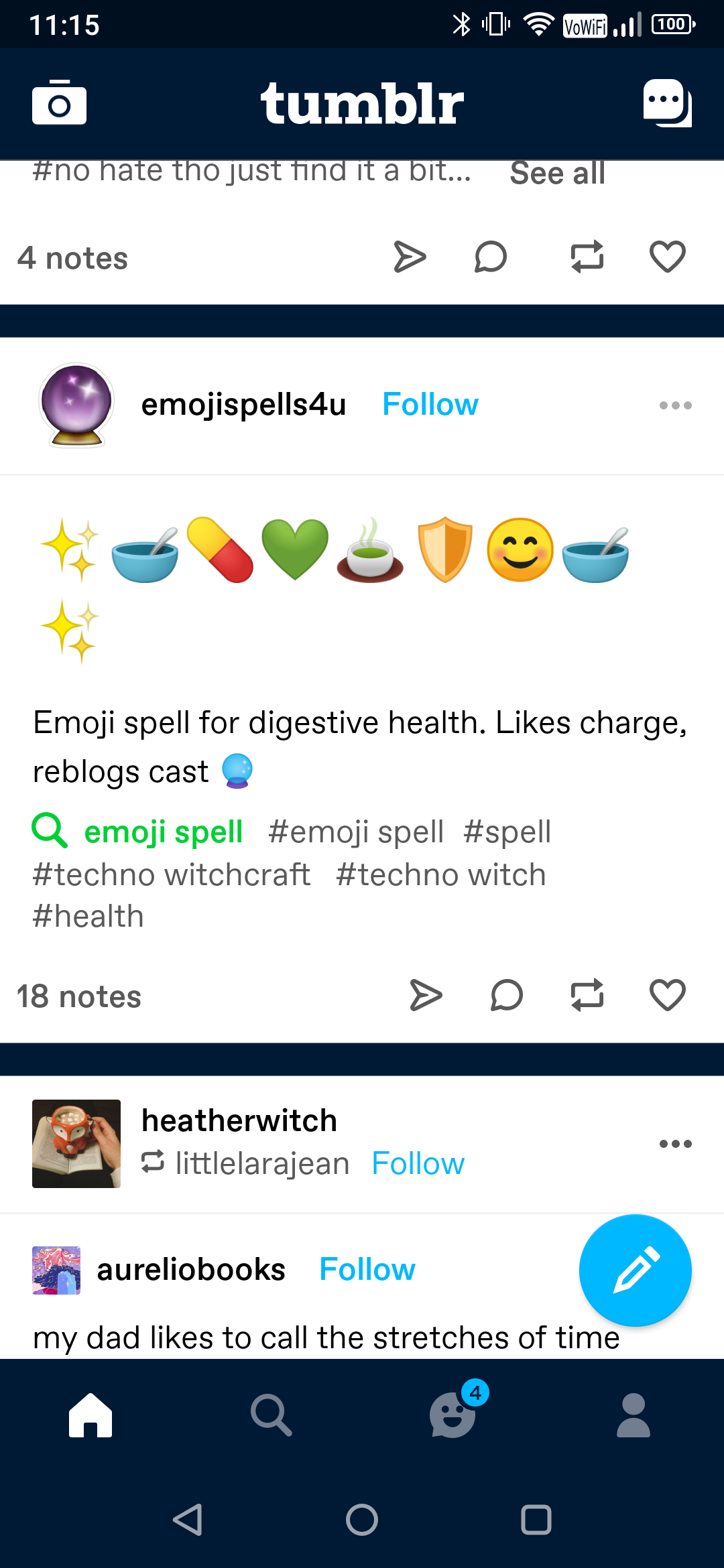The width and height of the screenshot is (724, 1568).
Task: Open the messaging chat icon
Action: tap(667, 103)
